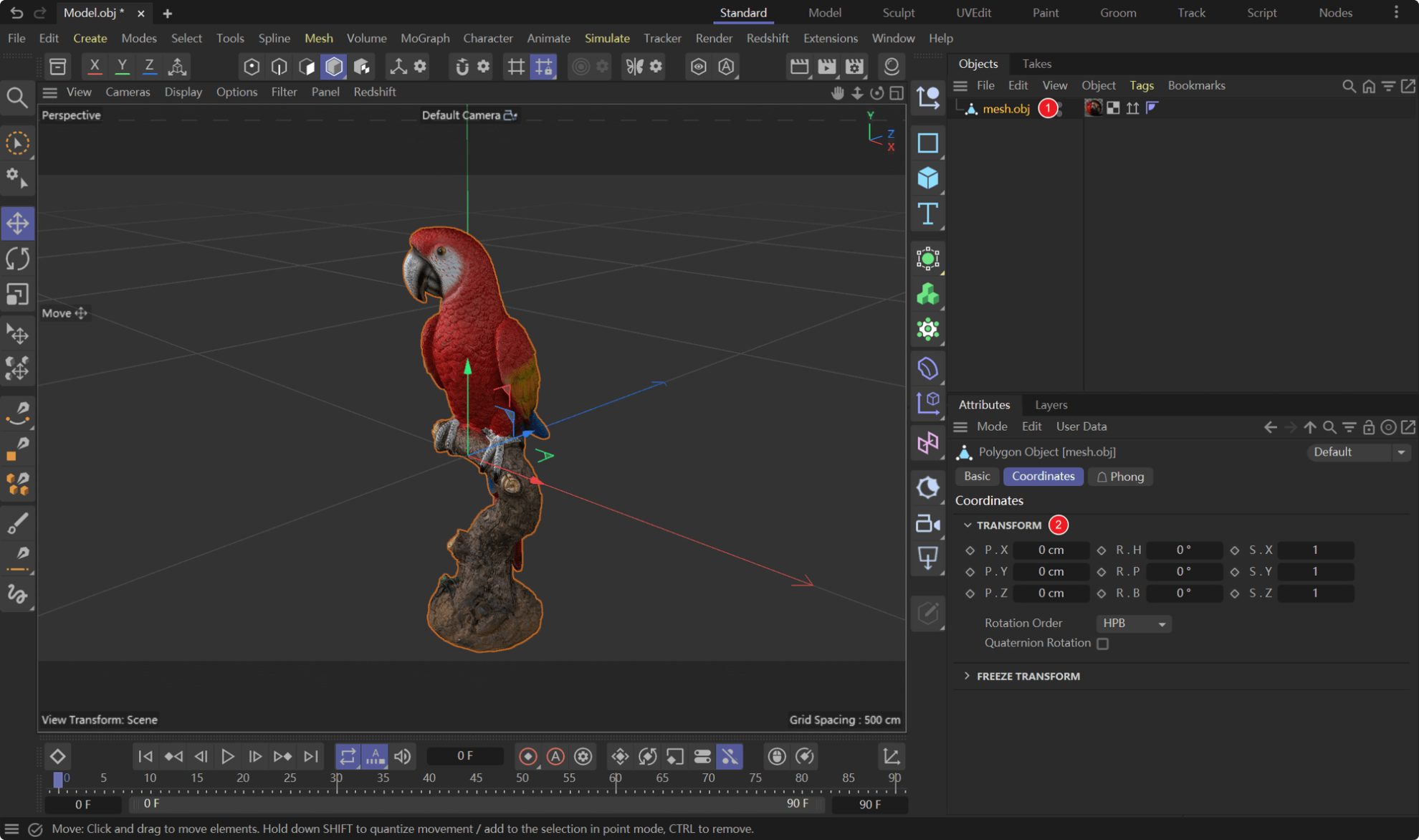Enable the Quaternion Rotation checkbox
This screenshot has height=840, width=1419.
point(1102,644)
